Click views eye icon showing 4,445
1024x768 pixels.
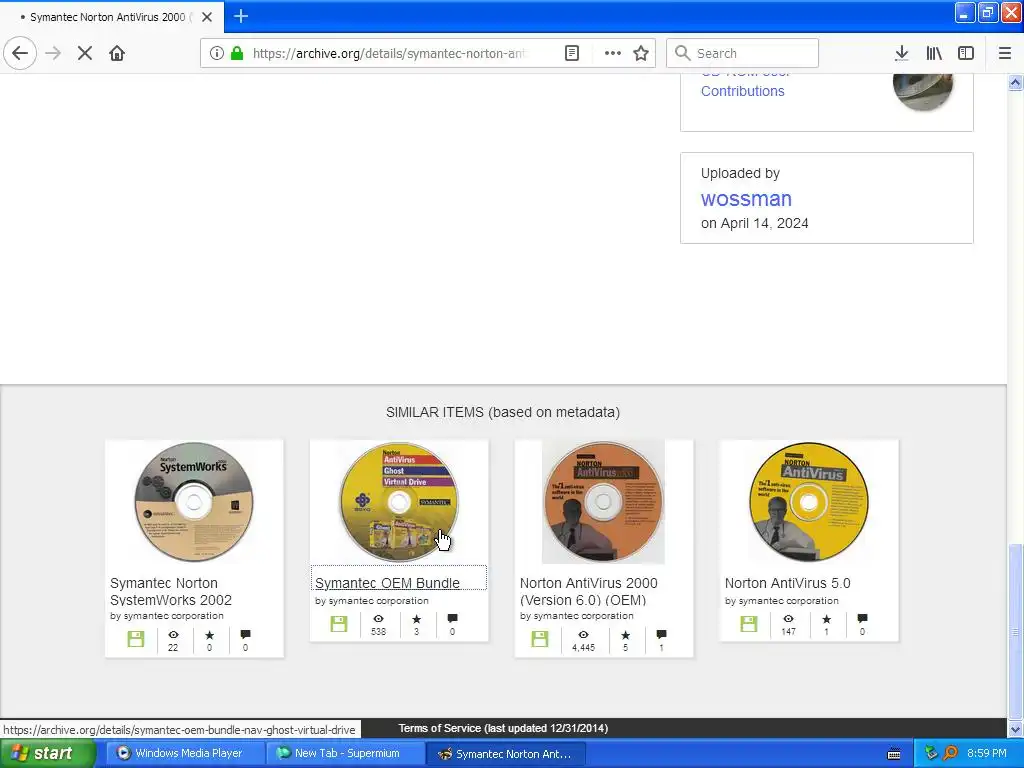[x=583, y=634]
